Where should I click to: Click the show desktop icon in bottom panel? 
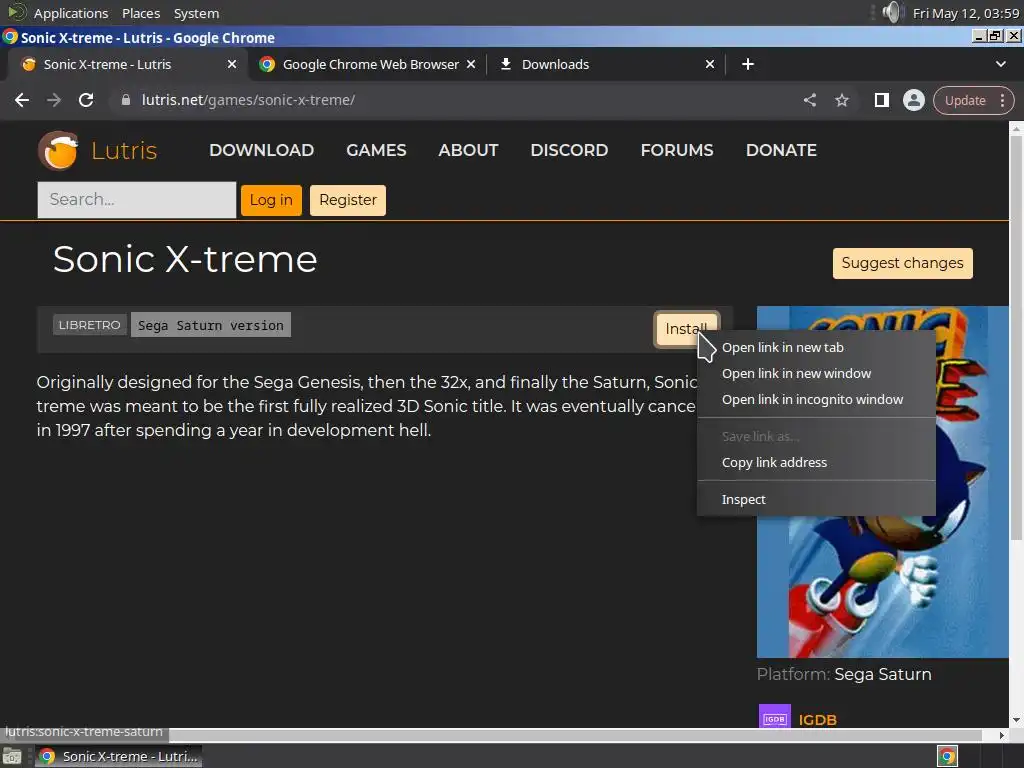pos(12,756)
